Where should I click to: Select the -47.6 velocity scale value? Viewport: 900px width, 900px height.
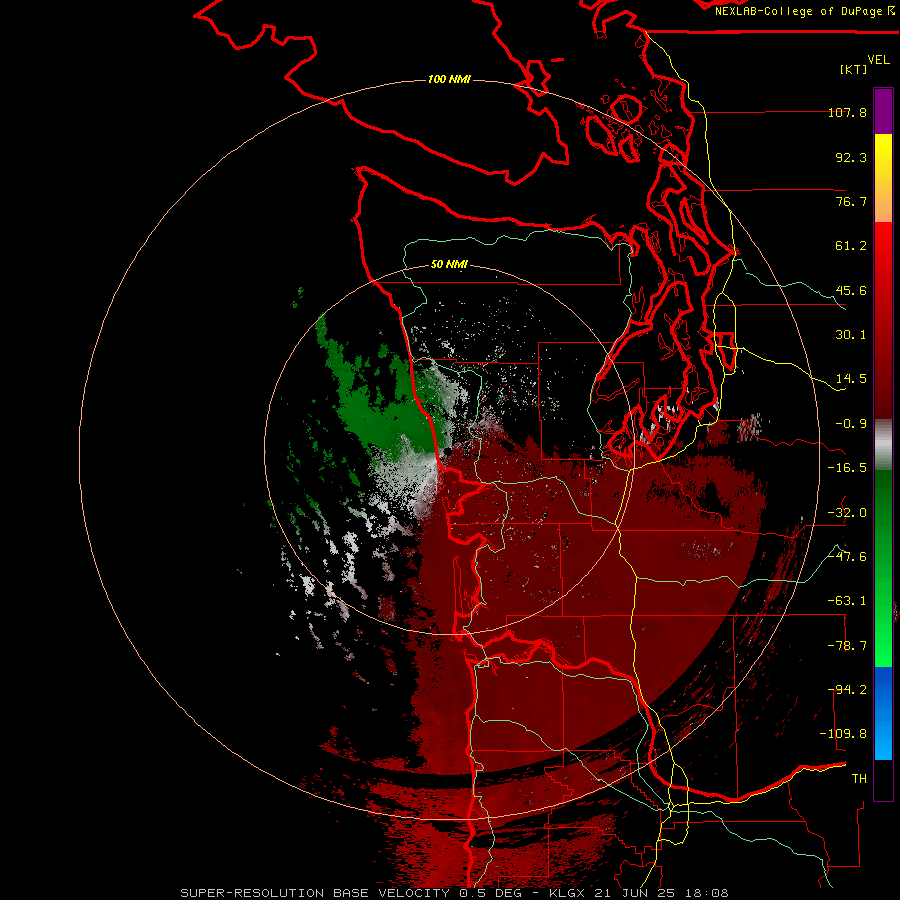(x=847, y=557)
